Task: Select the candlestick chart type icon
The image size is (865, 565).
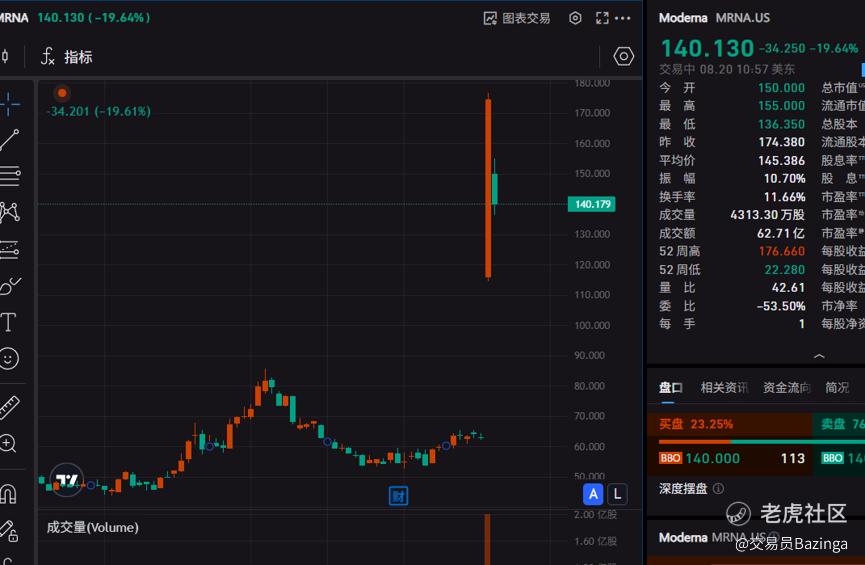Action: (5, 56)
